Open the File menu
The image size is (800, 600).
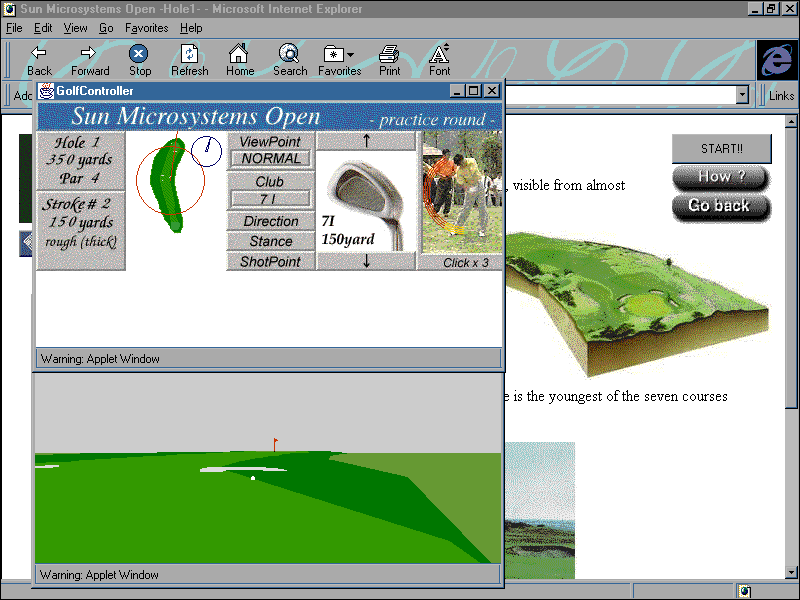tap(14, 28)
